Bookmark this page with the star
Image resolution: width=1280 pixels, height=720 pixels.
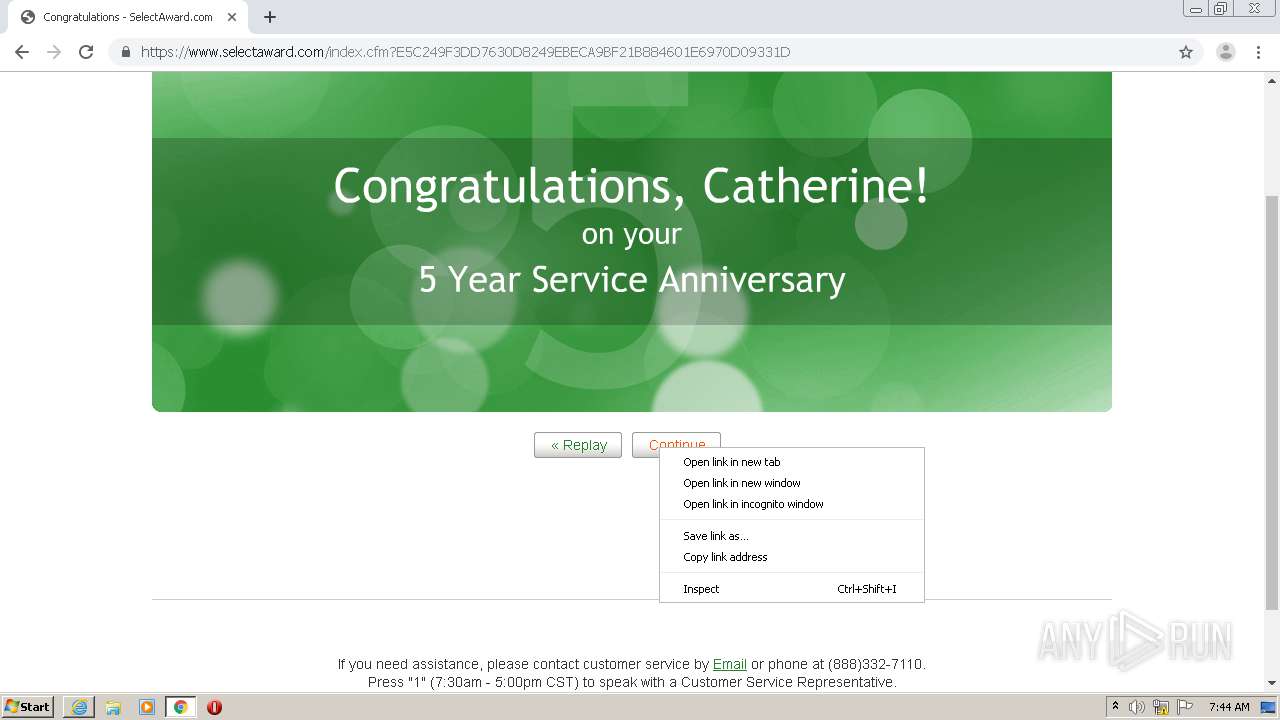1186,52
